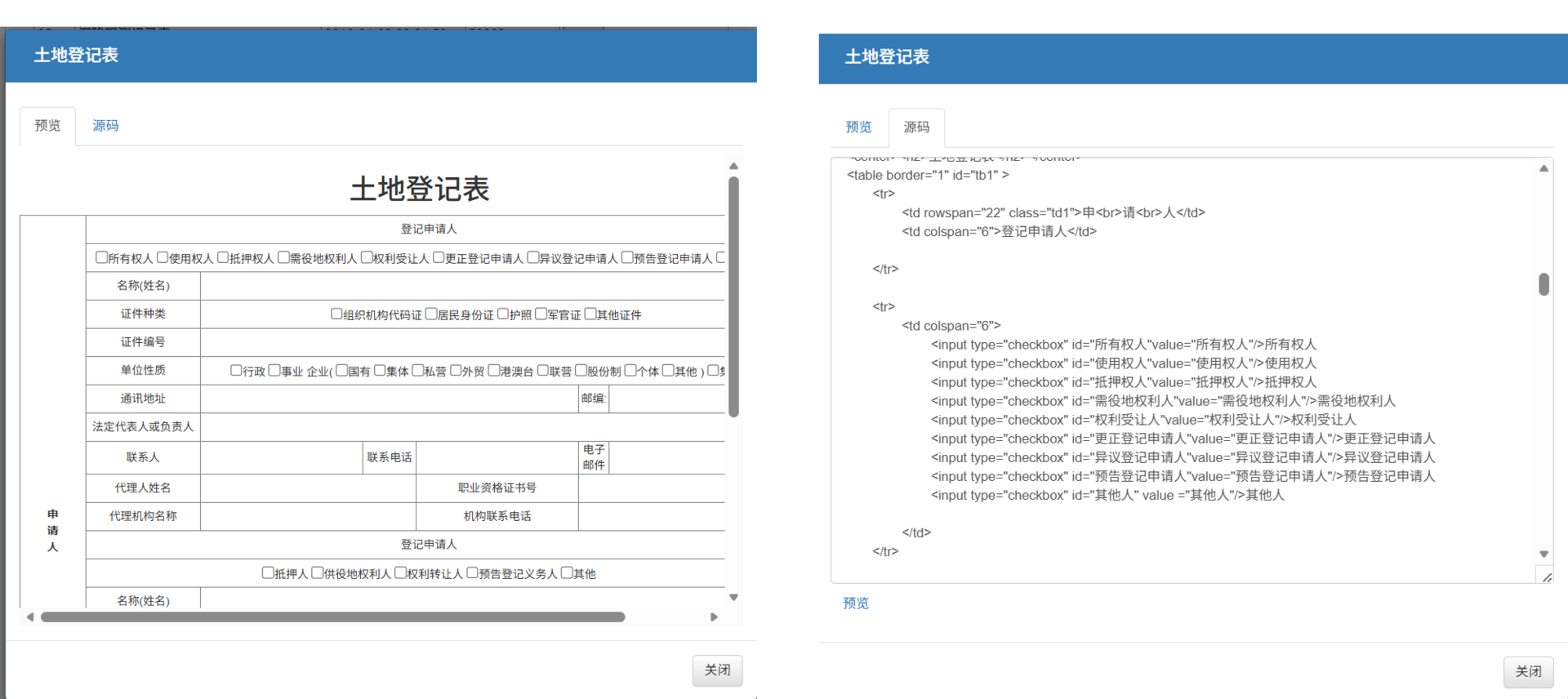Image resolution: width=1568 pixels, height=699 pixels.
Task: Click the vertical scrollbar up arrow in form preview
Action: (x=733, y=167)
